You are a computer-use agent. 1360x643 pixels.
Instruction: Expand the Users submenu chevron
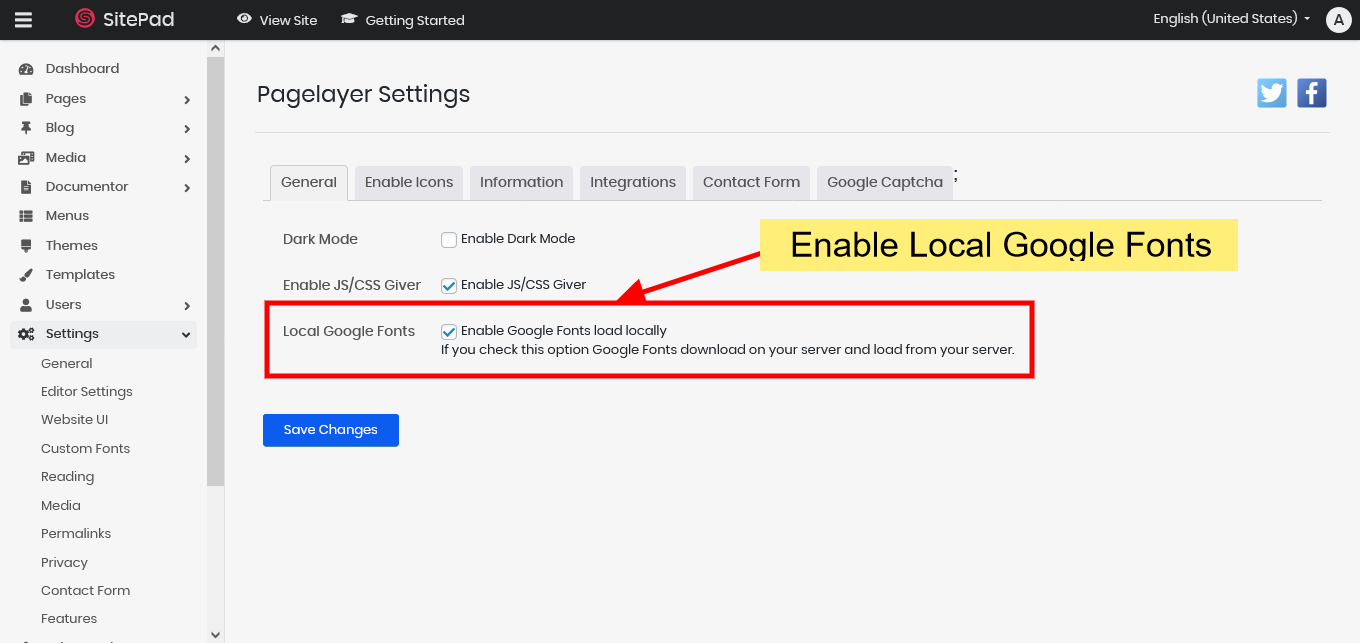pos(187,306)
